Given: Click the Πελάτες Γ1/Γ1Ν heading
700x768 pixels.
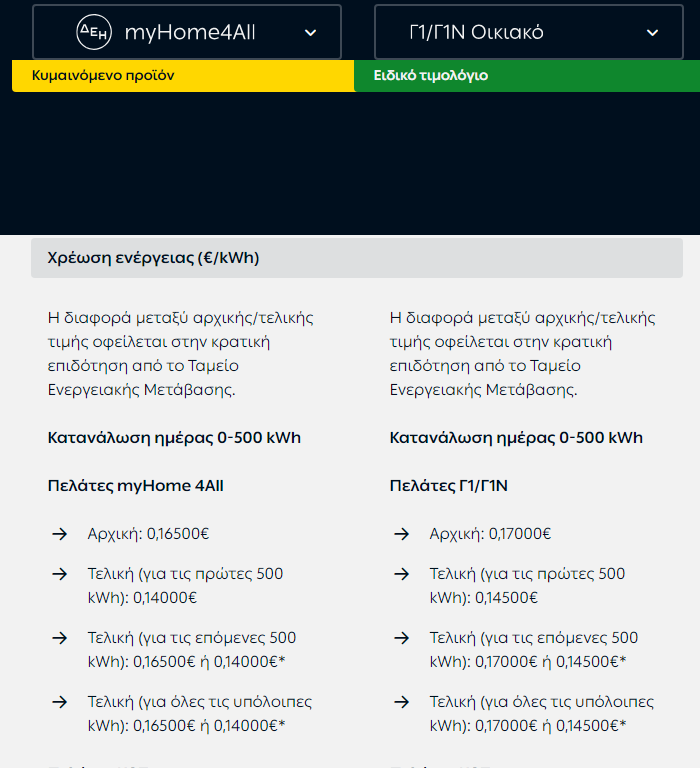Looking at the screenshot, I should tap(448, 486).
